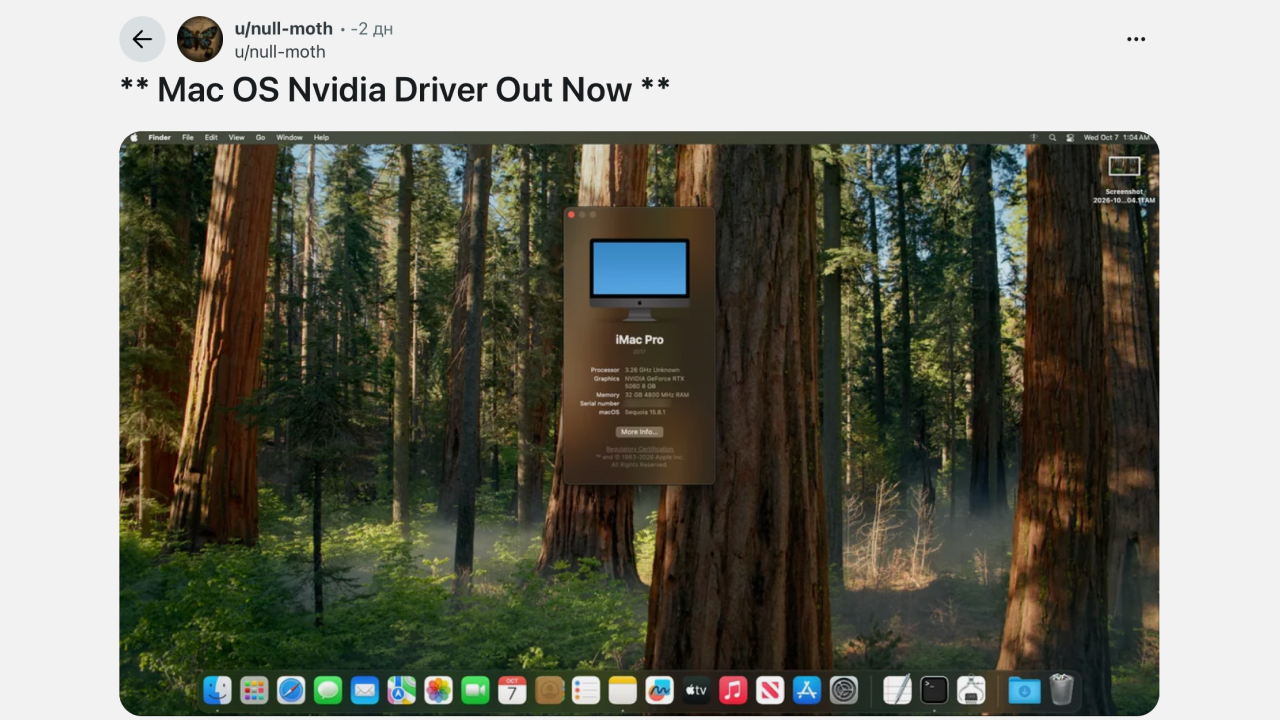
Task: Open the Window menu
Action: point(289,137)
